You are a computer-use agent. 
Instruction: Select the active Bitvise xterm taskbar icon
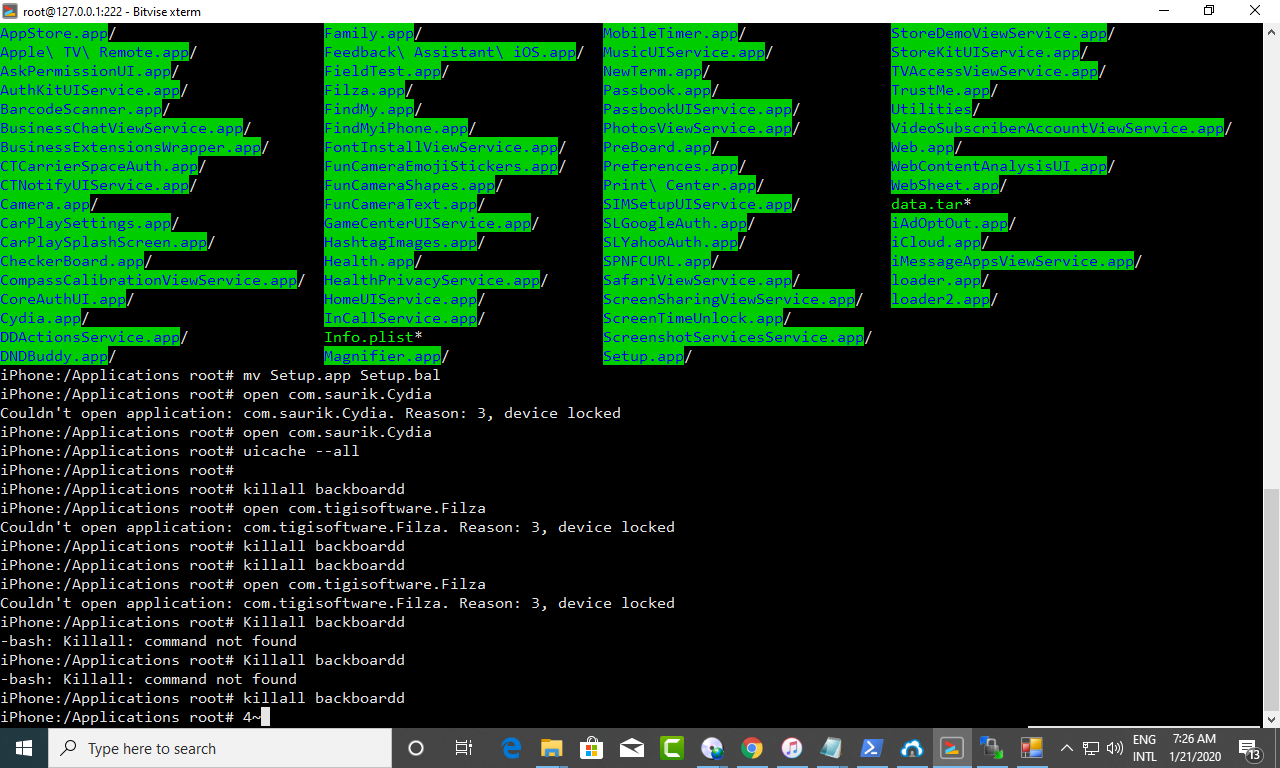[951, 748]
